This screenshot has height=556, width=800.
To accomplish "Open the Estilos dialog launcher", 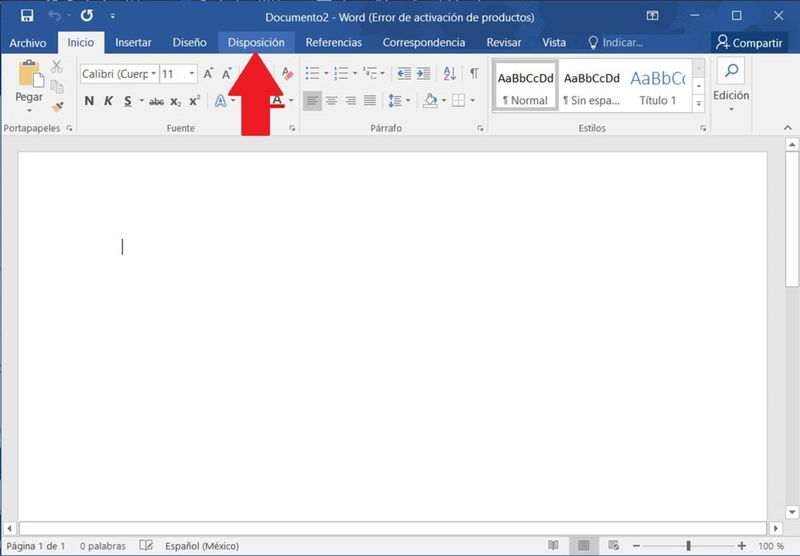I will [704, 129].
